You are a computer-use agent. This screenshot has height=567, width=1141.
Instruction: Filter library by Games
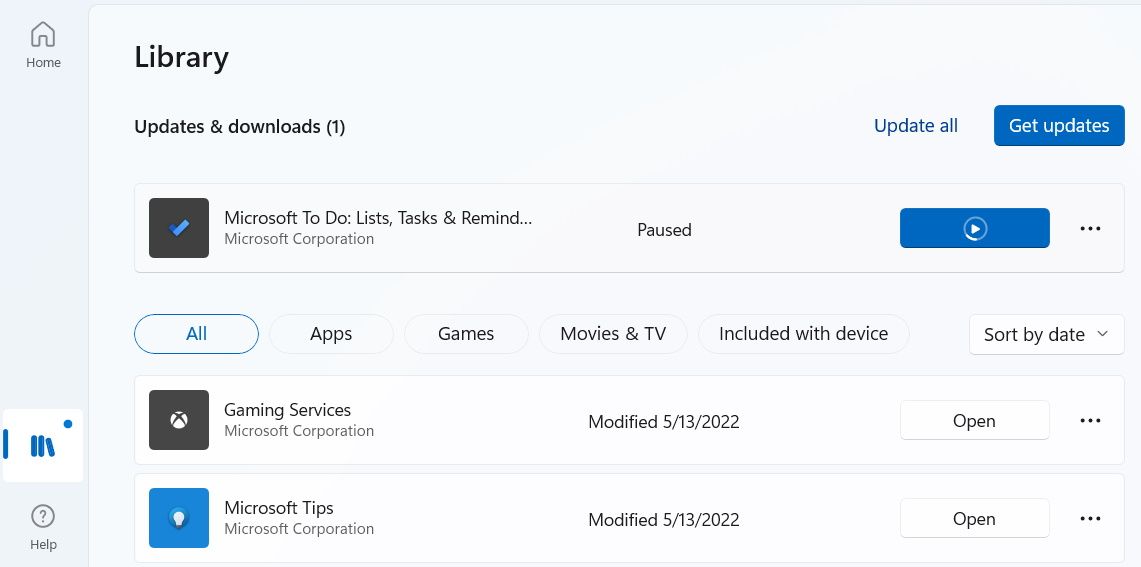click(x=466, y=334)
